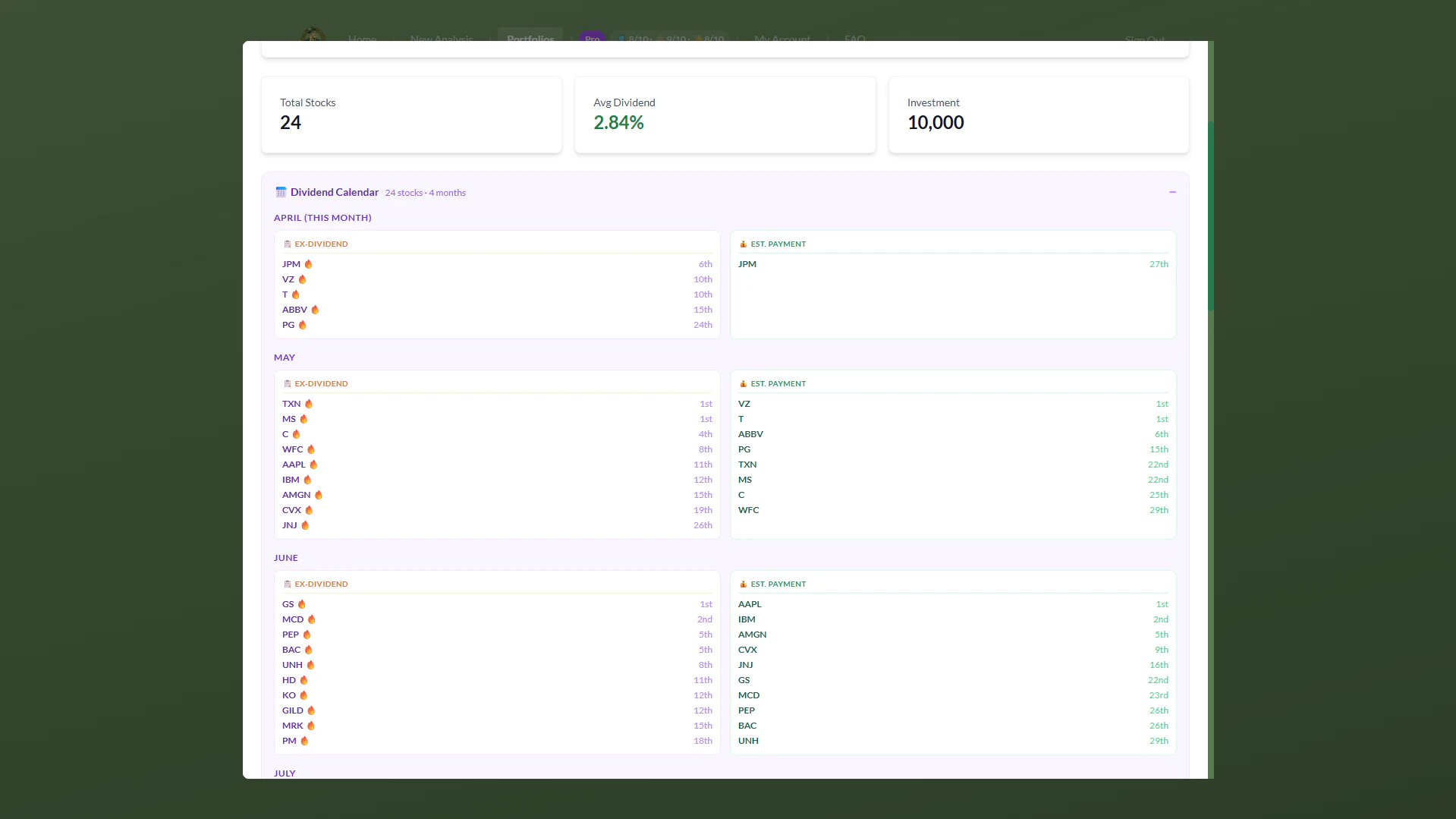Click flame icon next to JPM
Screen dimensions: 1456x819
[x=308, y=264]
